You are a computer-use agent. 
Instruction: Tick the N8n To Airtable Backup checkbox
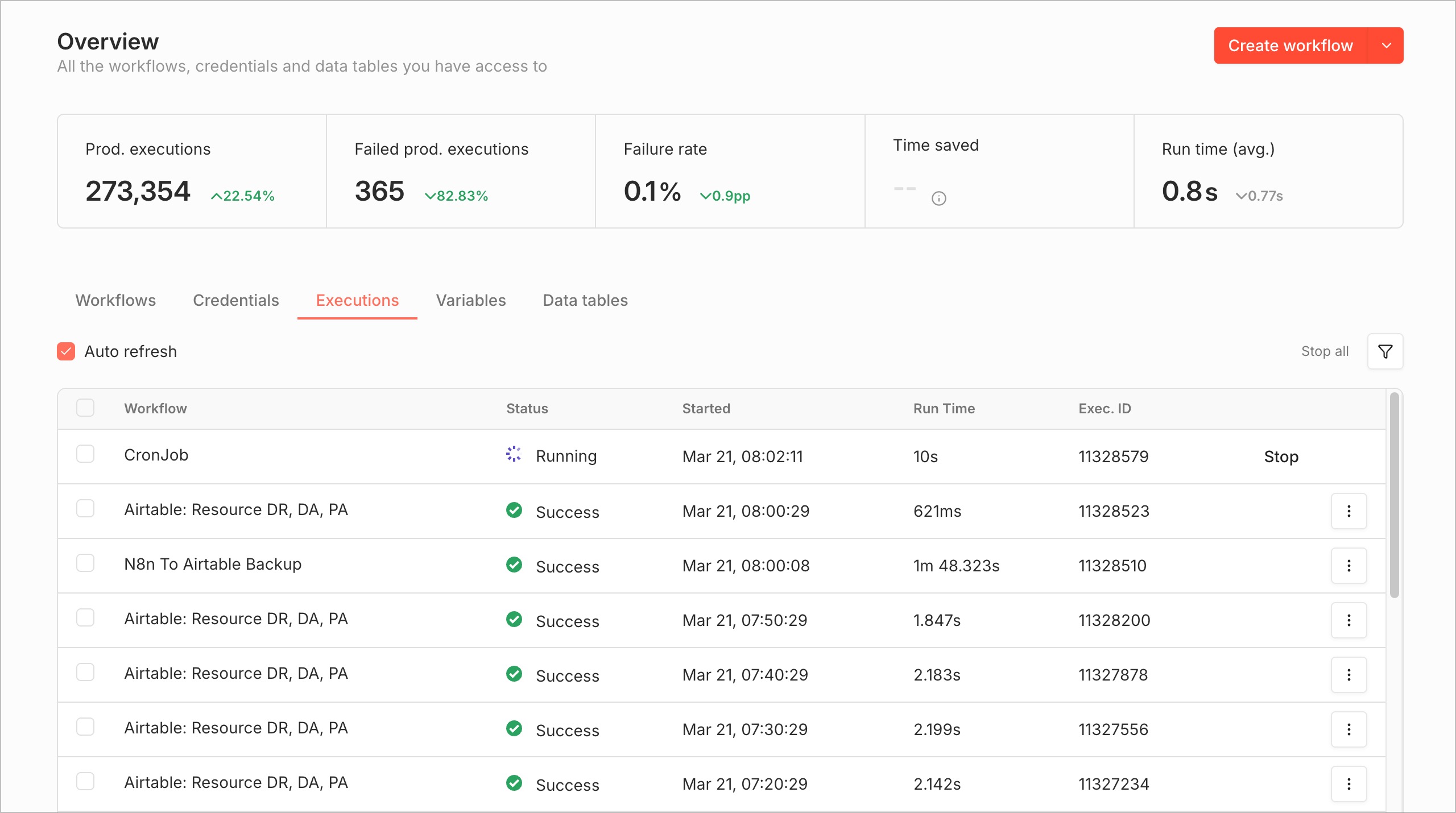click(x=85, y=563)
